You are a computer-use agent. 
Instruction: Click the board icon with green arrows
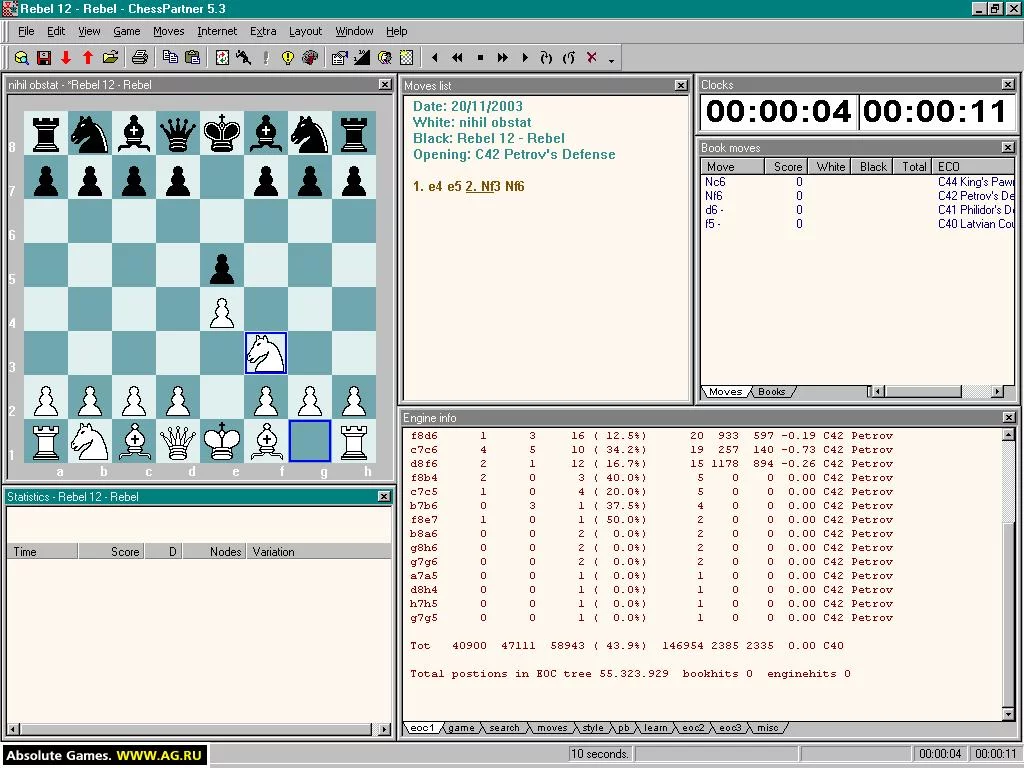tap(222, 58)
